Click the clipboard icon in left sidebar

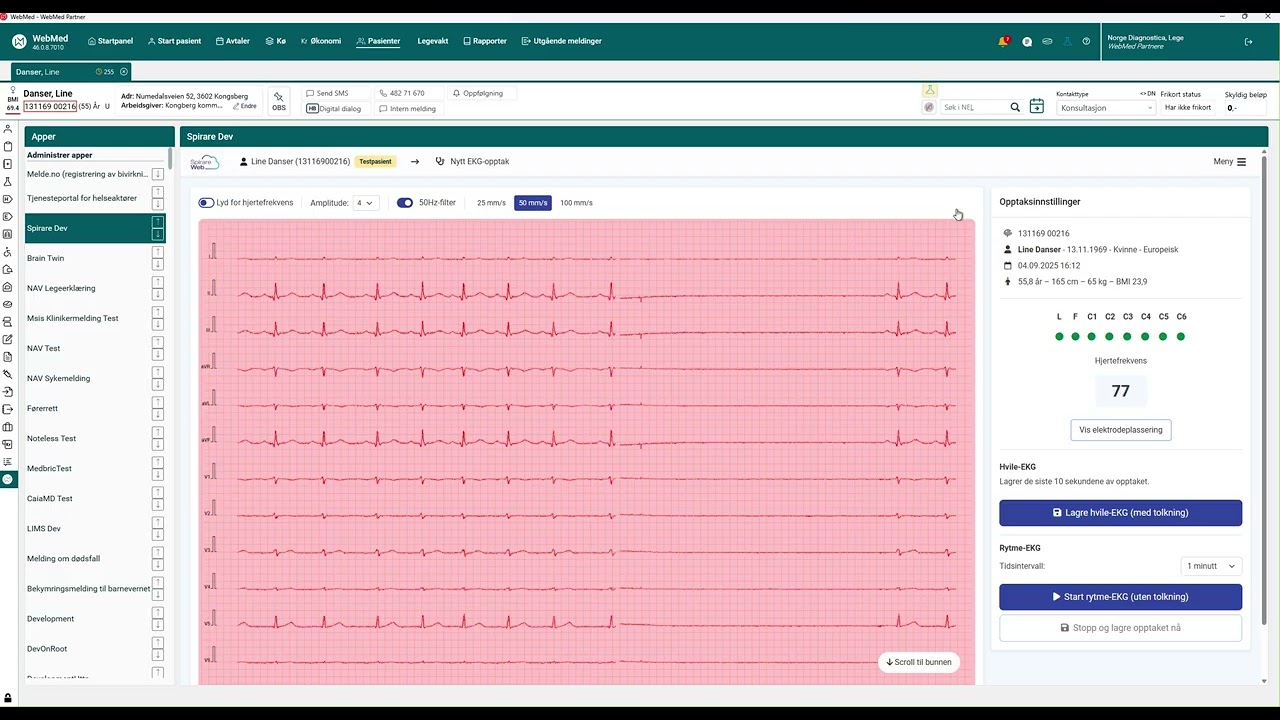(x=8, y=147)
